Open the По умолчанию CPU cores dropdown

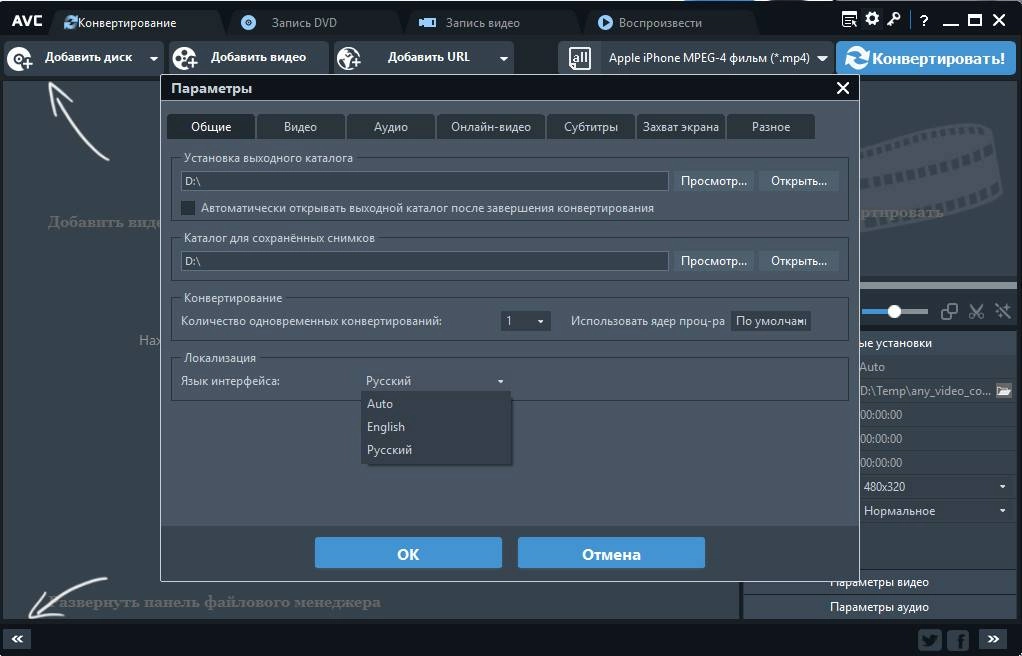point(770,321)
